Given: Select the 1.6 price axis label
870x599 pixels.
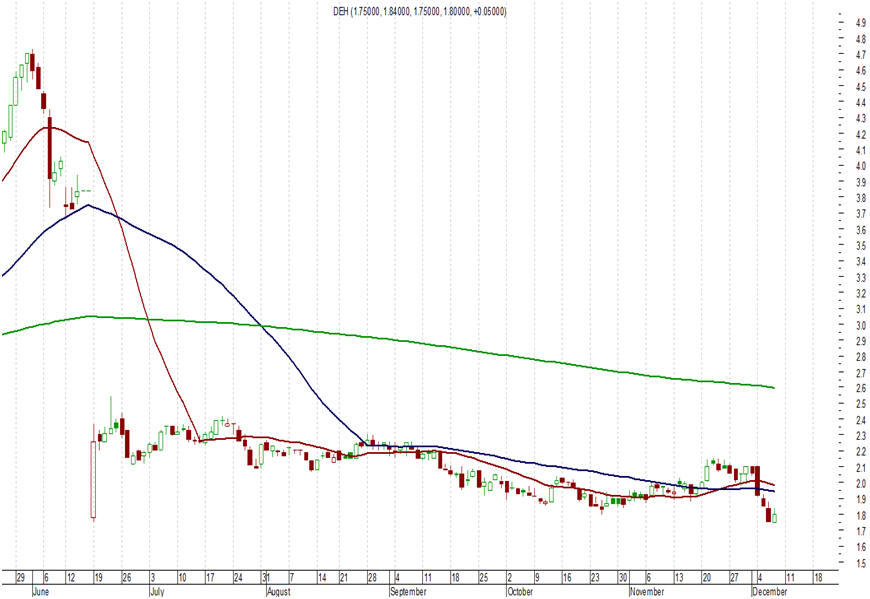Looking at the screenshot, I should coord(861,547).
